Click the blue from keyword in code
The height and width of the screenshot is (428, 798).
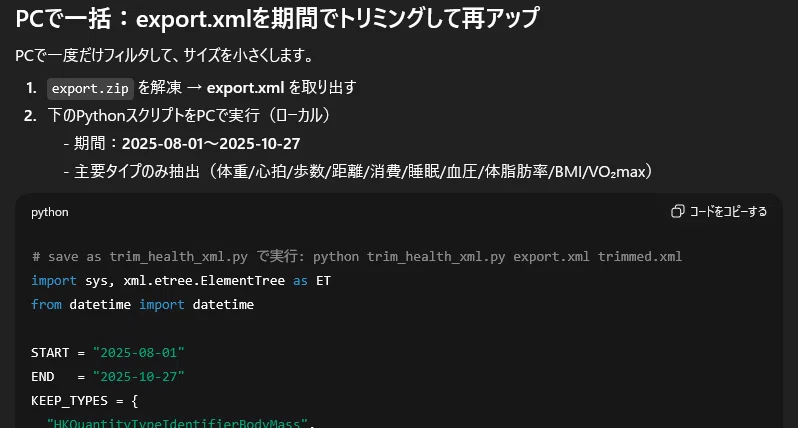coord(46,304)
